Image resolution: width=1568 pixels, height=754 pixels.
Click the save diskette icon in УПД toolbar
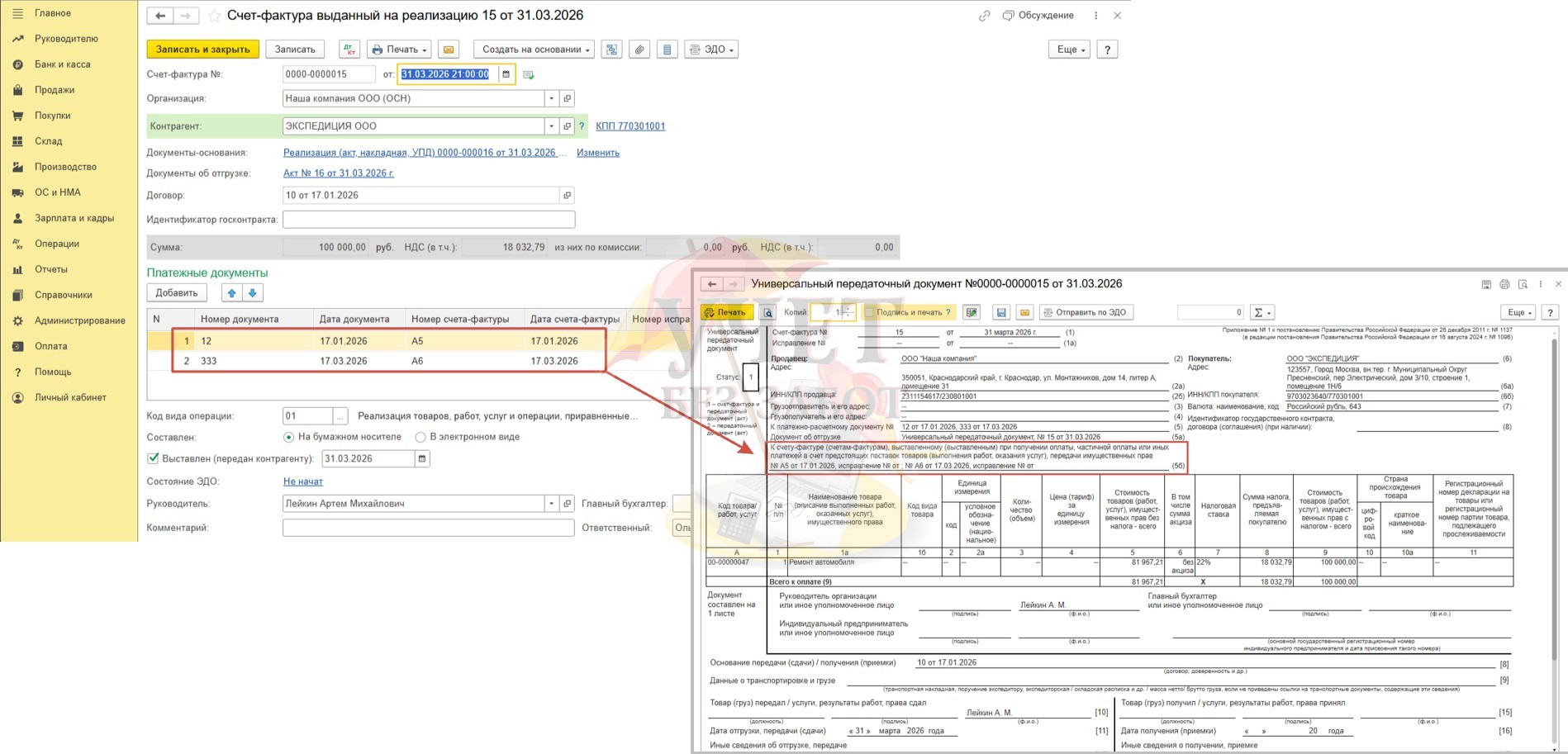pyautogui.click(x=1001, y=312)
